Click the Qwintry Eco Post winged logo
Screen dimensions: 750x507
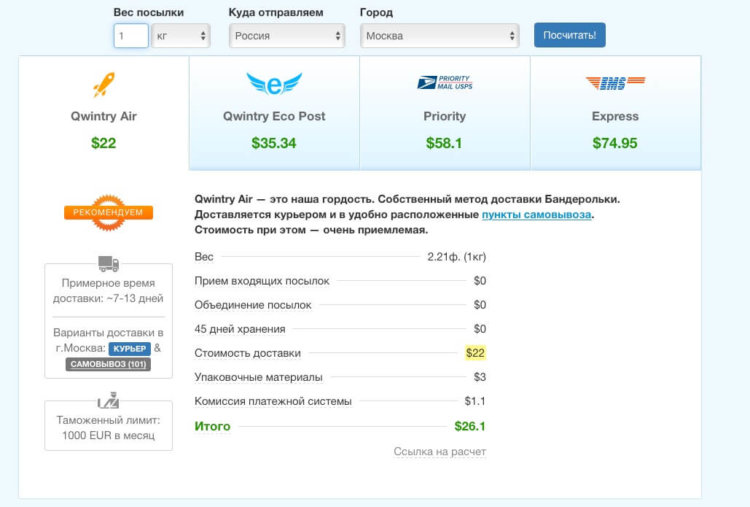[274, 84]
